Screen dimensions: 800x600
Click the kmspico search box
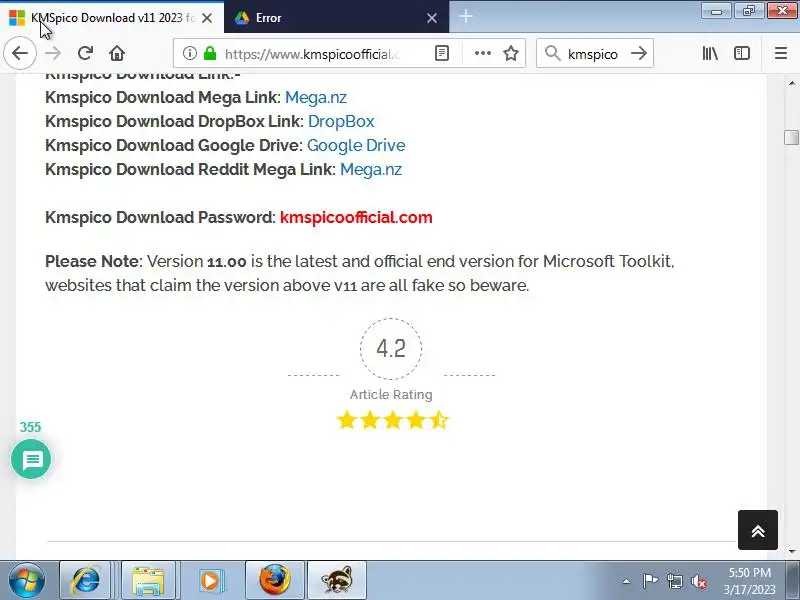[593, 54]
